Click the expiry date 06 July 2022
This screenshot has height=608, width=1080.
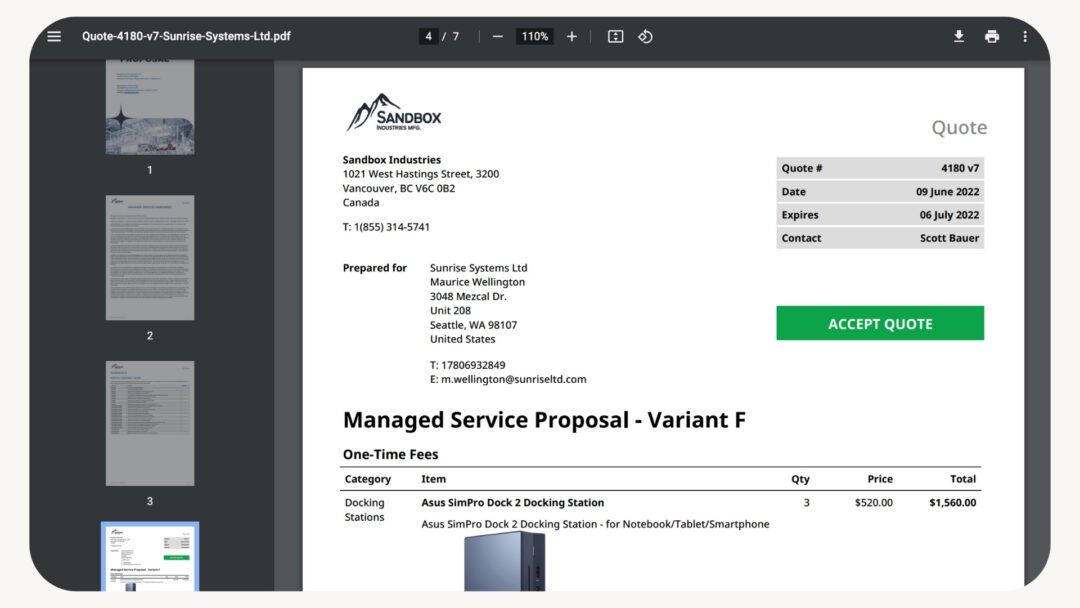pyautogui.click(x=949, y=215)
